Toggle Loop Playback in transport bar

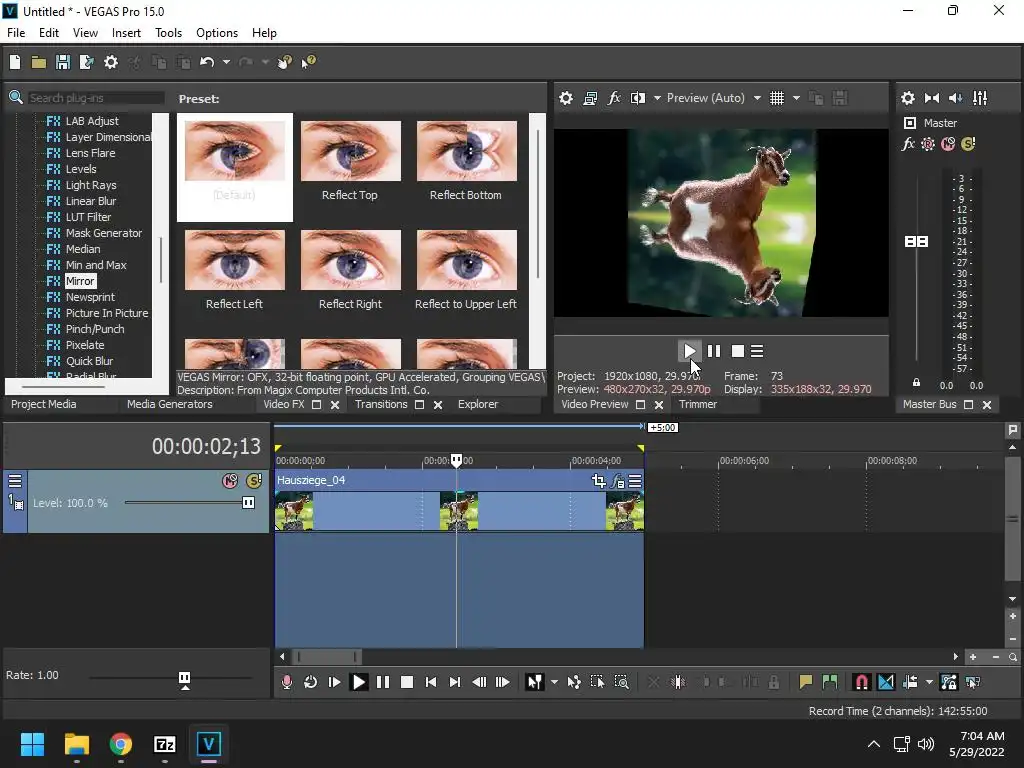pyautogui.click(x=310, y=682)
